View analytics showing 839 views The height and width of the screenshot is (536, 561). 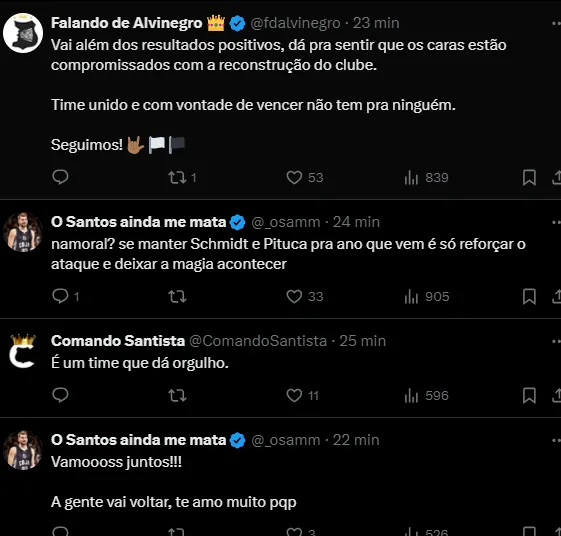click(426, 177)
